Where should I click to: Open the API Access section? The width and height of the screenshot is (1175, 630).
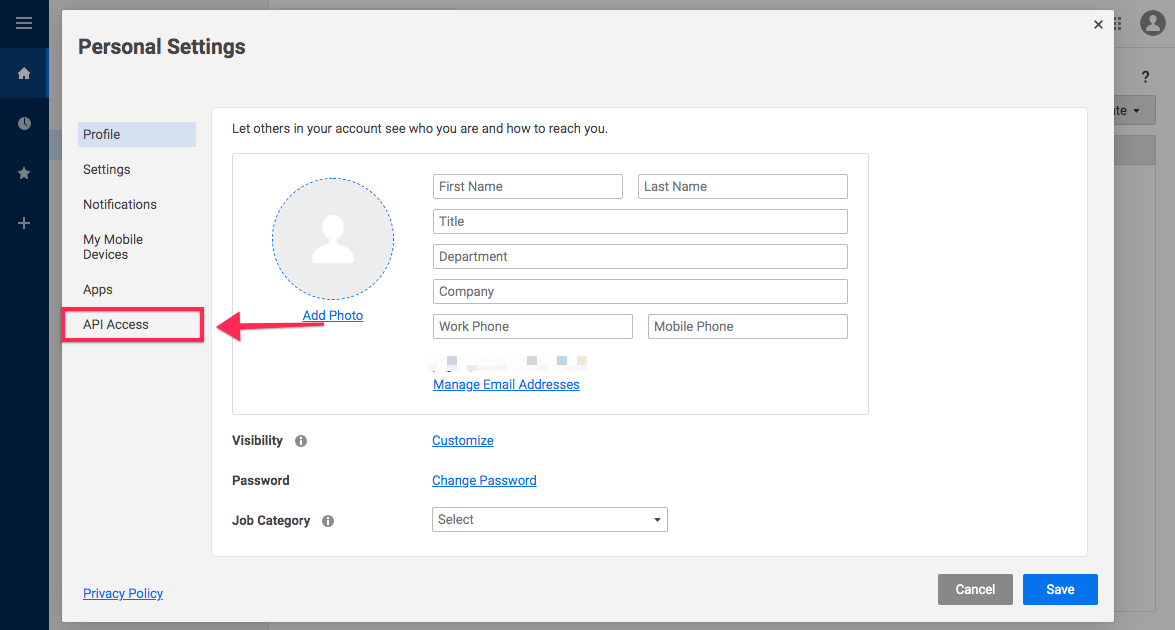tap(117, 324)
